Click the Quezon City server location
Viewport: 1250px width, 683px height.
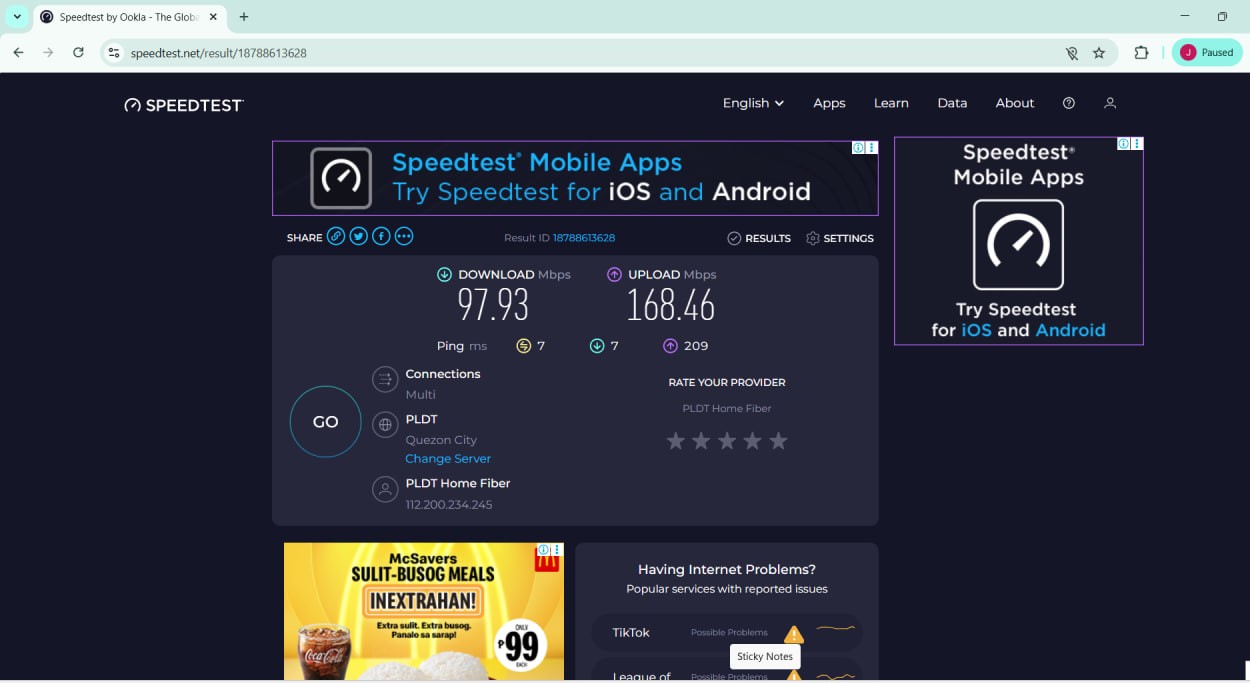click(441, 440)
